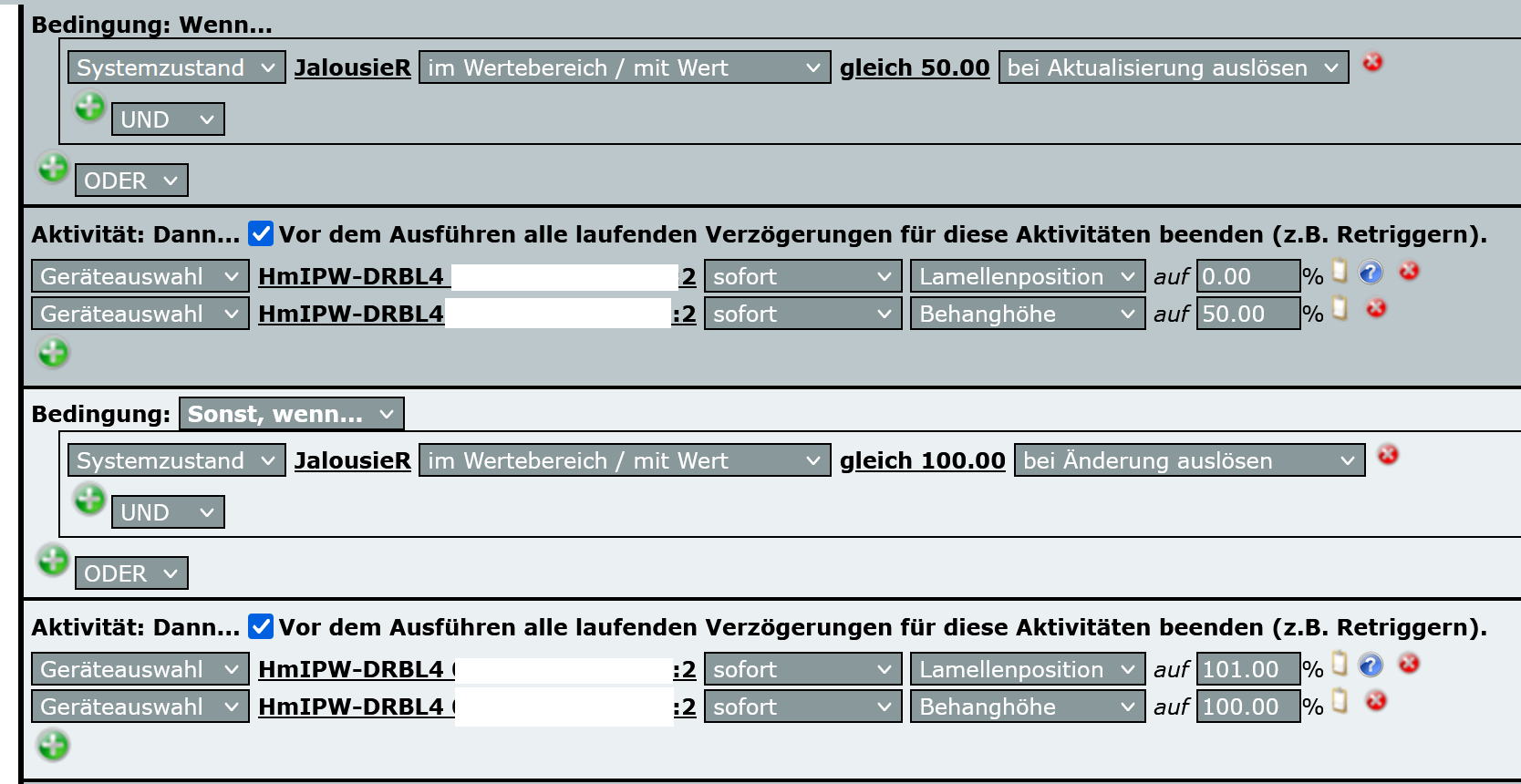Click note icon next to 101.00 % value
The image size is (1521, 784).
click(1340, 663)
